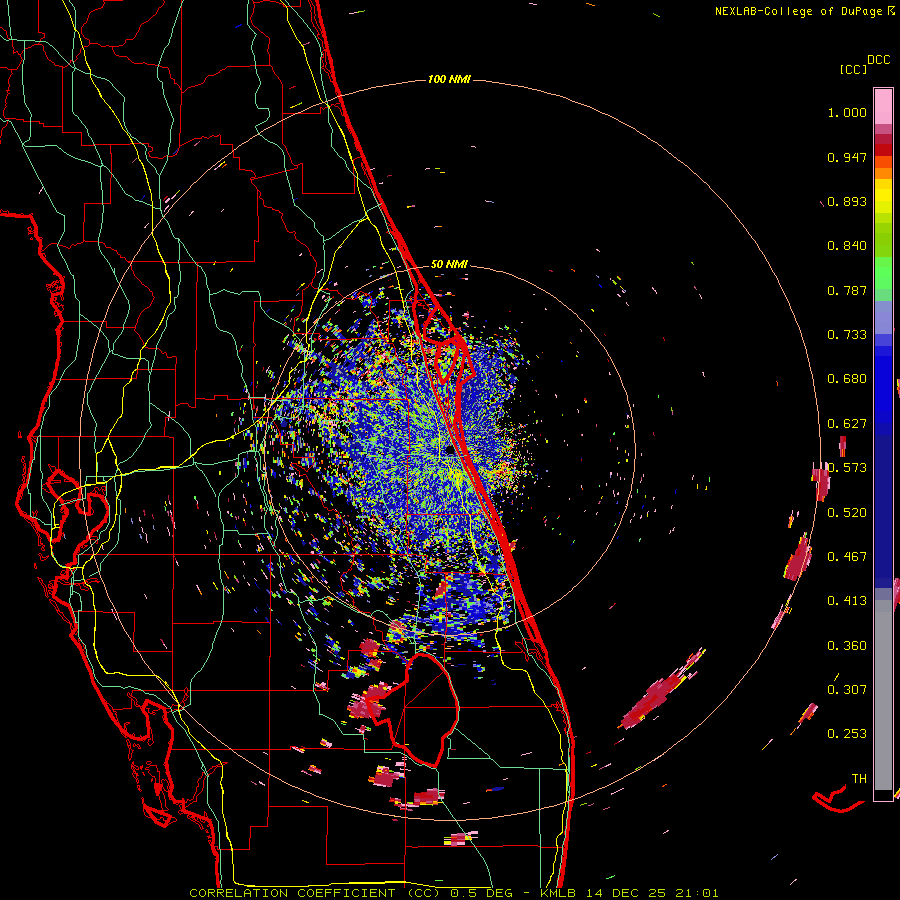Click the 0.520 legend value
Viewport: 900px width, 900px height.
tap(847, 513)
